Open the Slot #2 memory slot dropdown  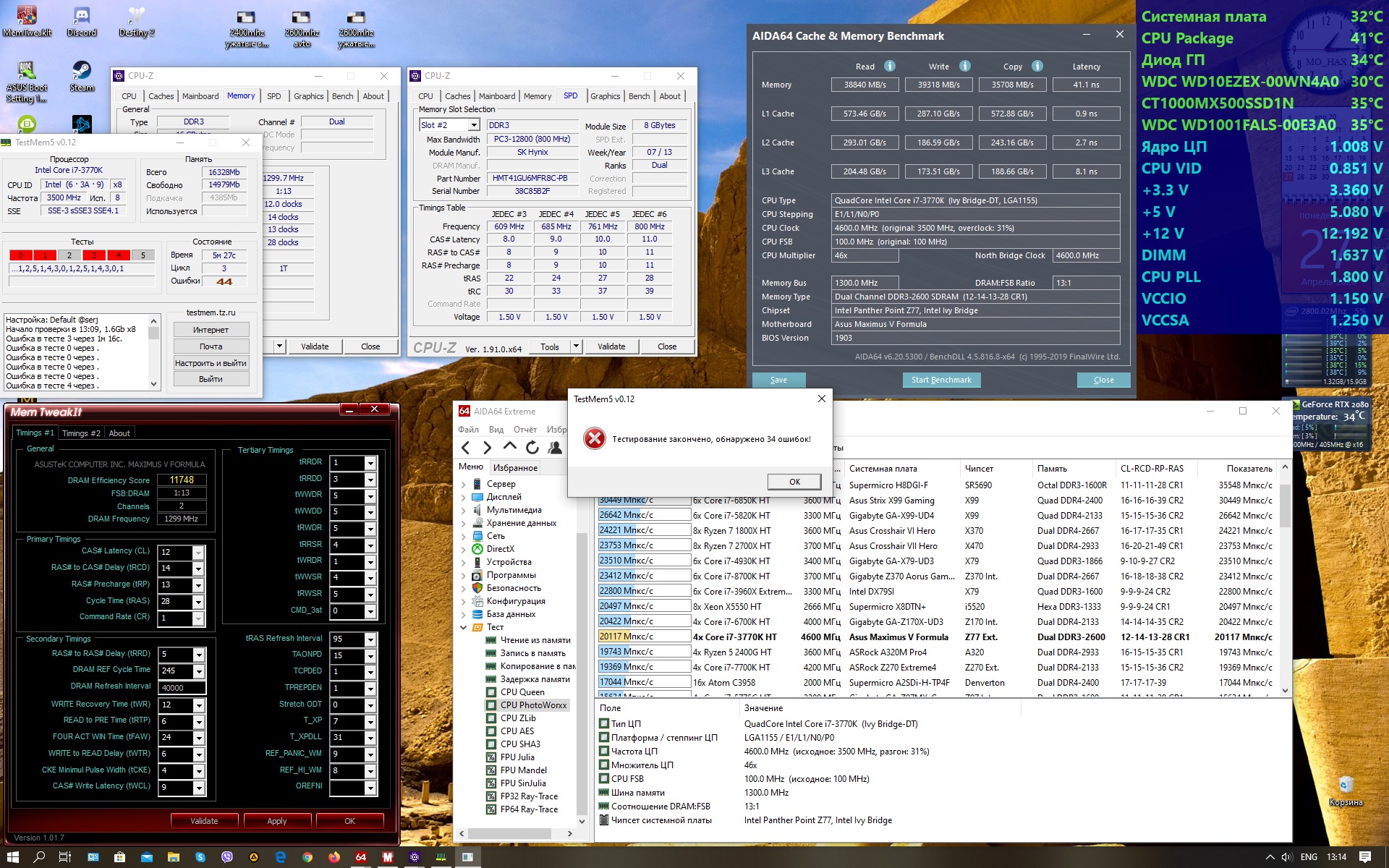474,125
